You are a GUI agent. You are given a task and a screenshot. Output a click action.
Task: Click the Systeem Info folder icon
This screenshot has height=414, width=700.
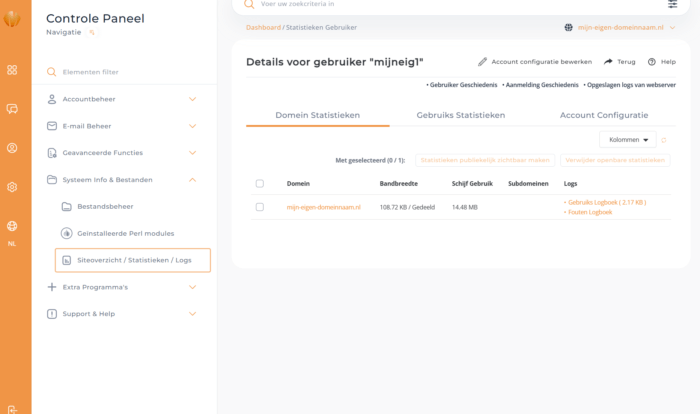pyautogui.click(x=52, y=180)
